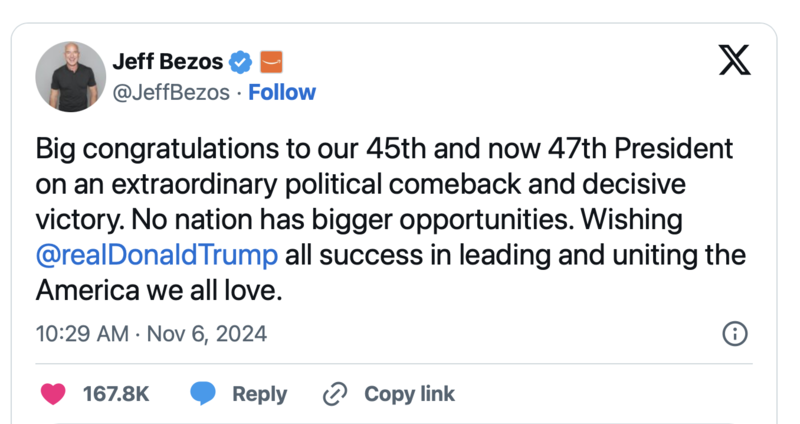Image resolution: width=800 pixels, height=424 pixels.
Task: Click the Twitter info circle icon
Action: coord(734,334)
